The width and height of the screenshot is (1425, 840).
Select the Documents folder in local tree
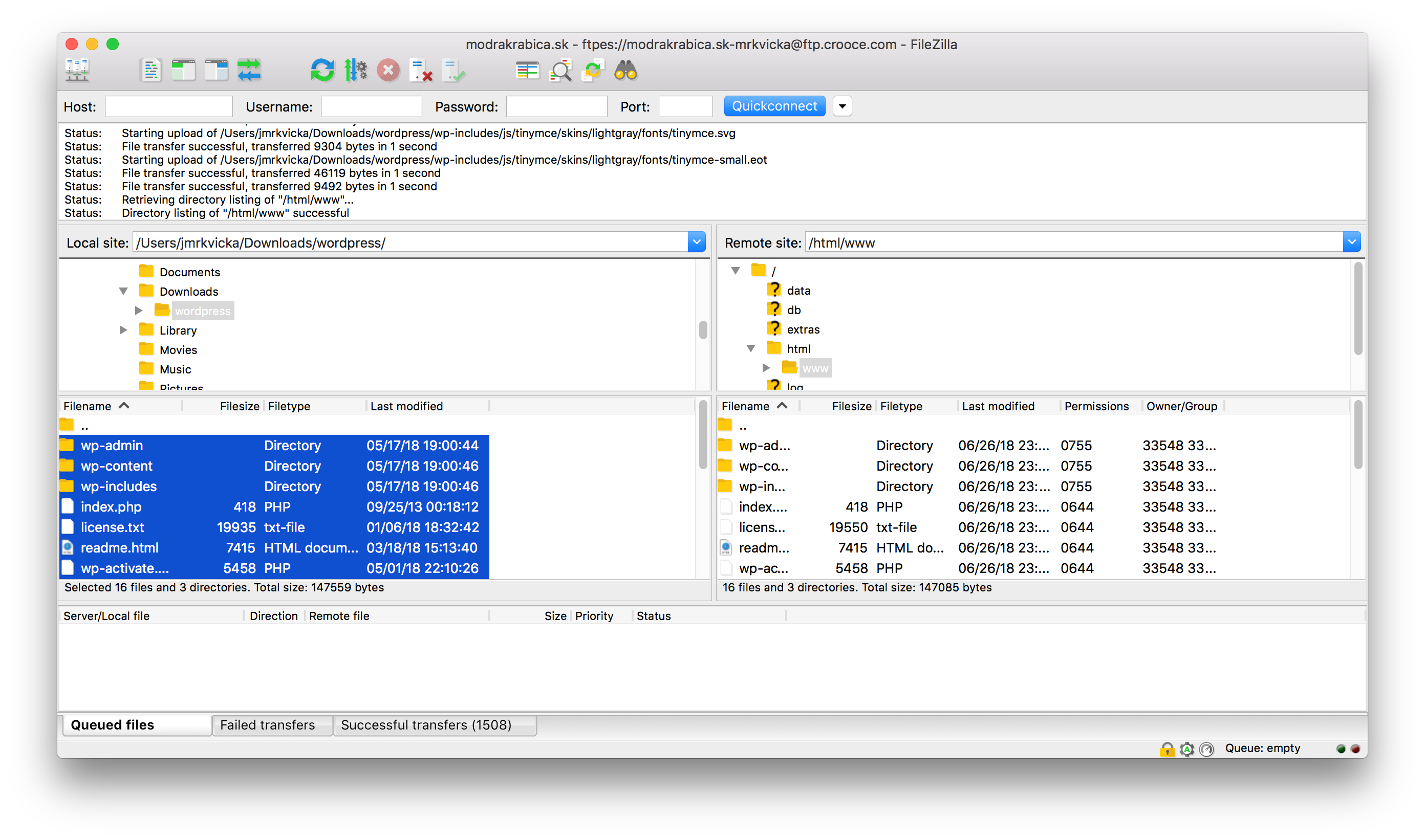click(x=189, y=272)
